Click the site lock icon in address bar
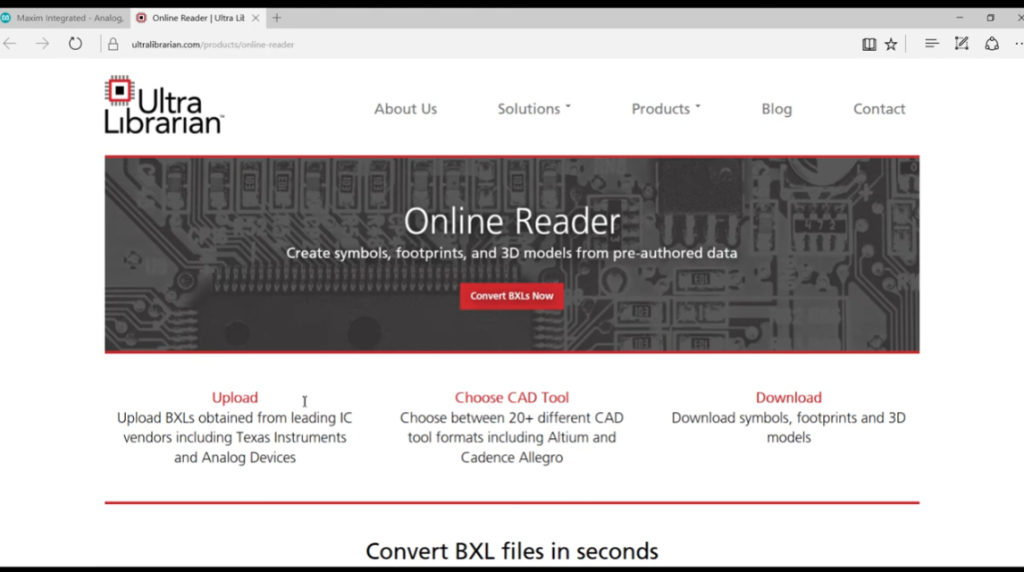 [113, 44]
